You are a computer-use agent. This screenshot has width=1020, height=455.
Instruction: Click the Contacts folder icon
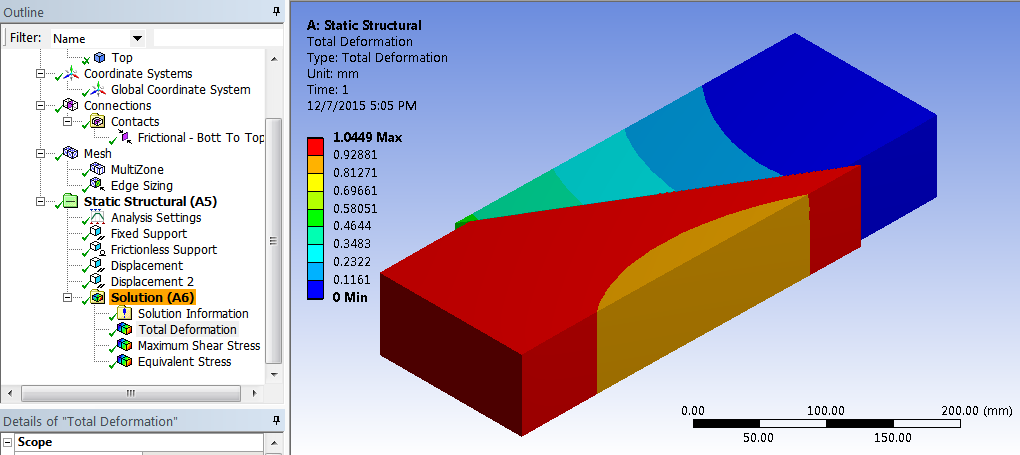98,121
